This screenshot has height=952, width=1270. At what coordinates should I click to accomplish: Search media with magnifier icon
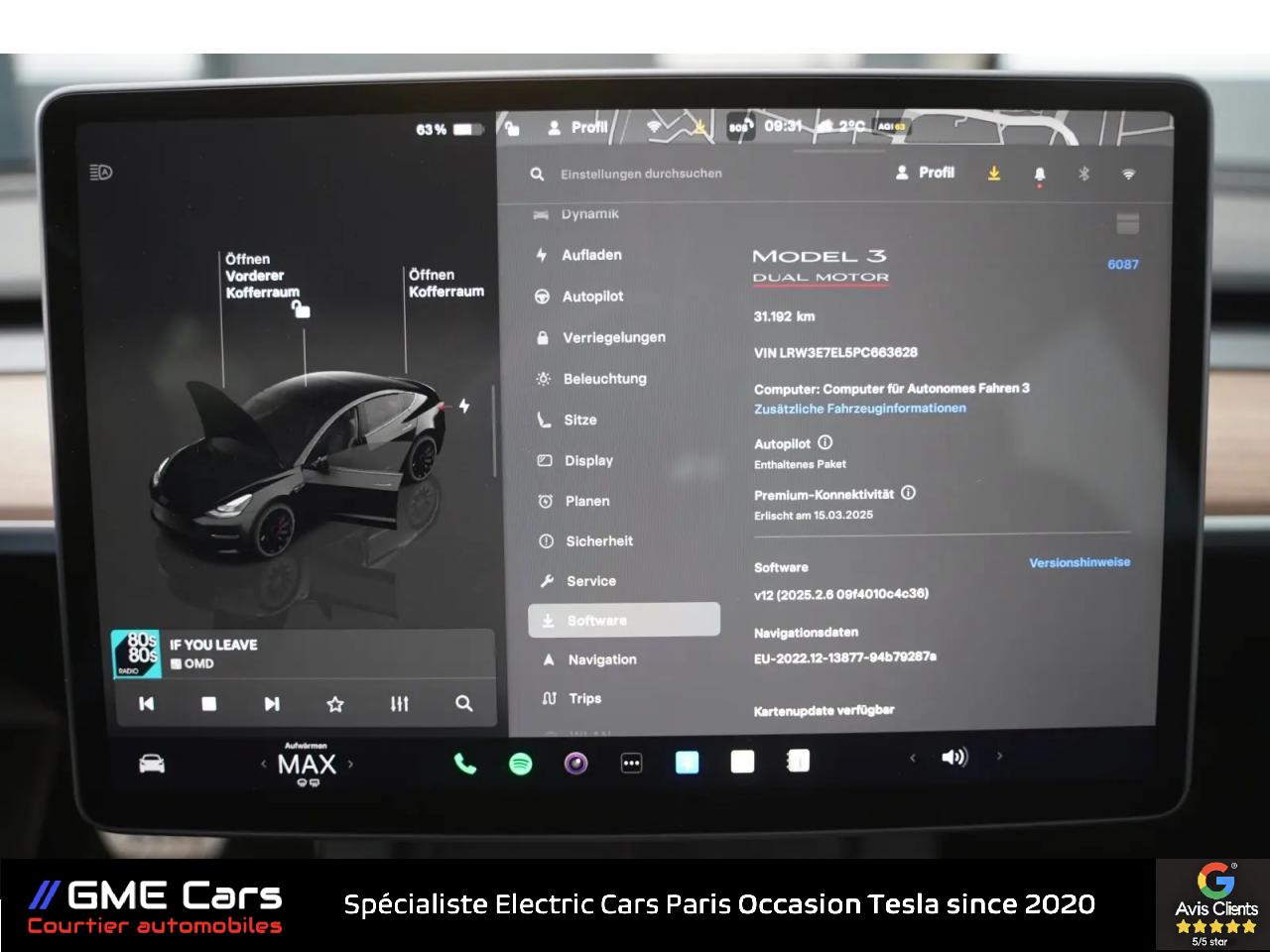coord(463,703)
